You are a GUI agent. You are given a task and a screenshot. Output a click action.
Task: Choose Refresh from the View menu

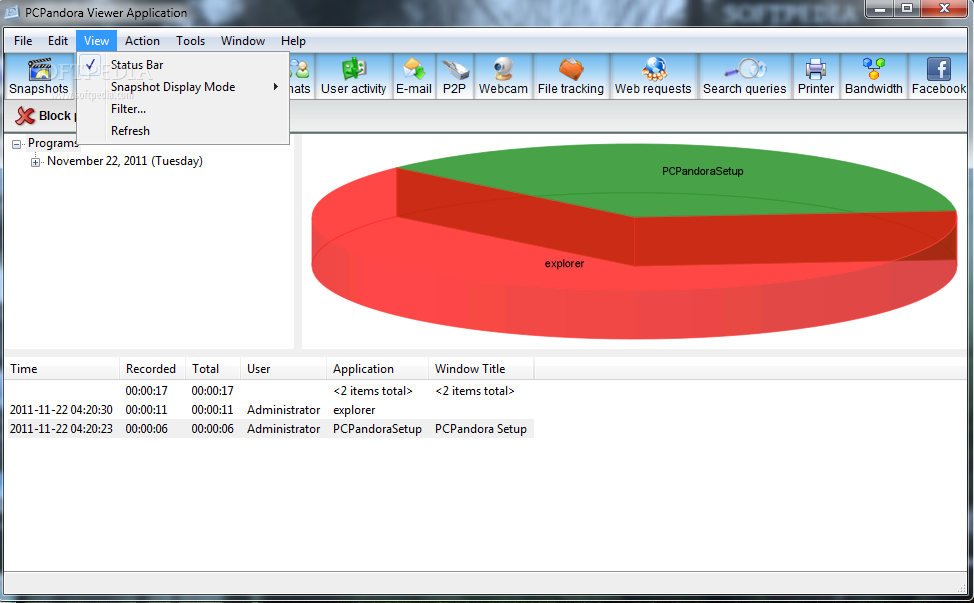pyautogui.click(x=184, y=130)
